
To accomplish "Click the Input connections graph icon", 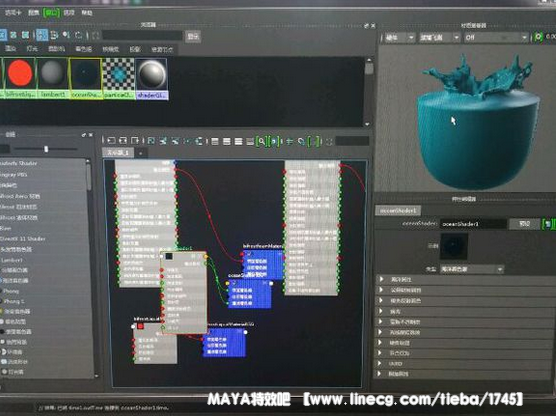I will (111, 141).
